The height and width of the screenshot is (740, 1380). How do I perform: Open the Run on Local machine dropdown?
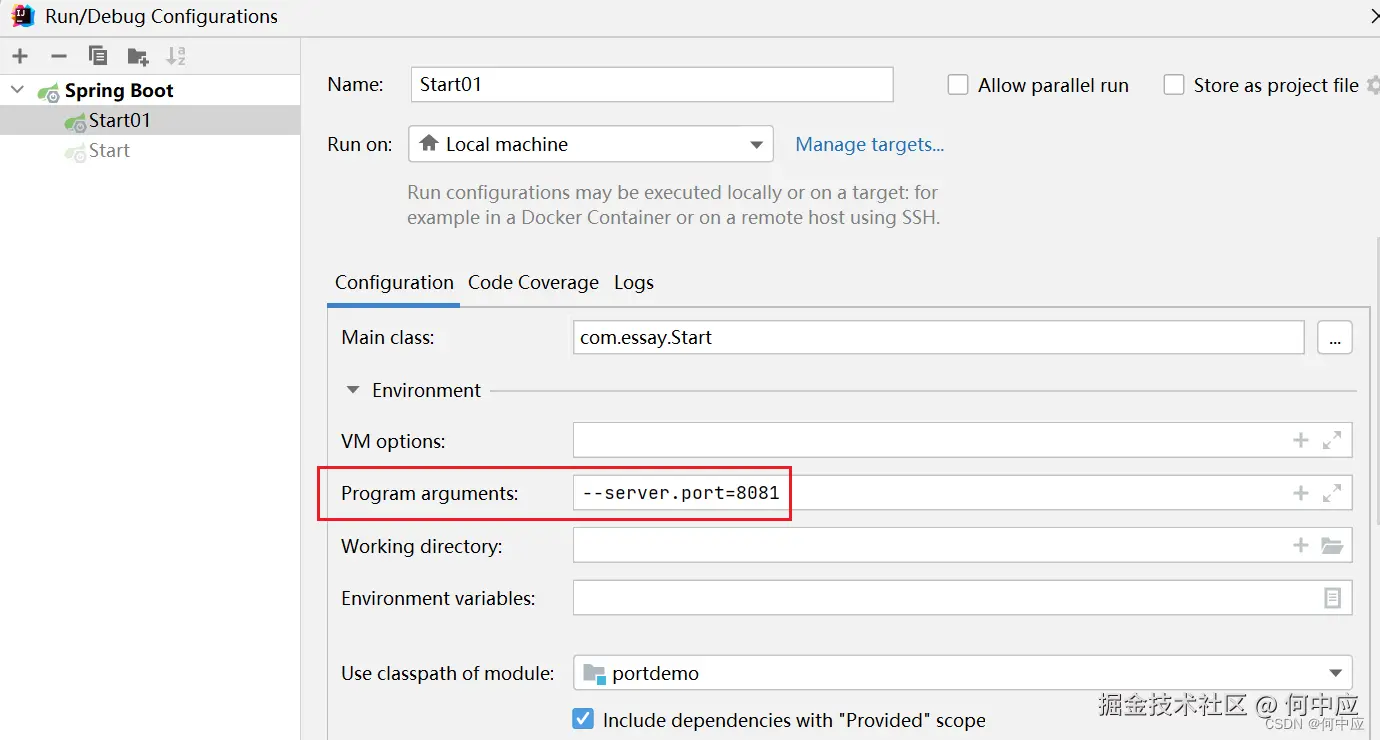click(591, 144)
